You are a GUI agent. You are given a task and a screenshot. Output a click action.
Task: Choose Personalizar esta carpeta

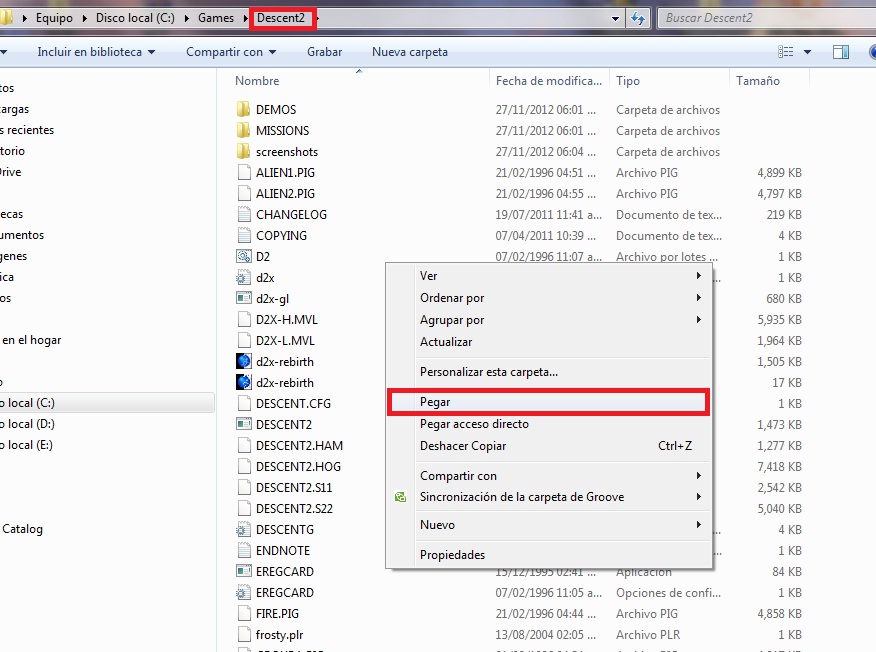(489, 372)
